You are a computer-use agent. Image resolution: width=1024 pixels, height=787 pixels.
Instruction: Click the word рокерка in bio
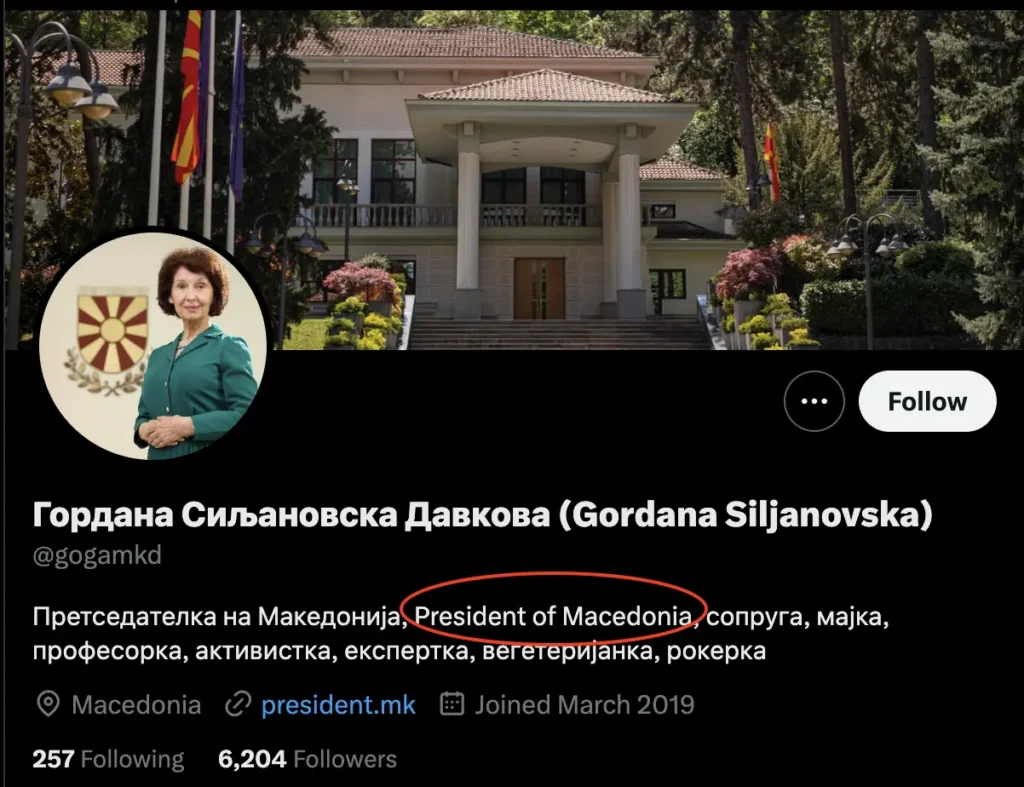[716, 651]
